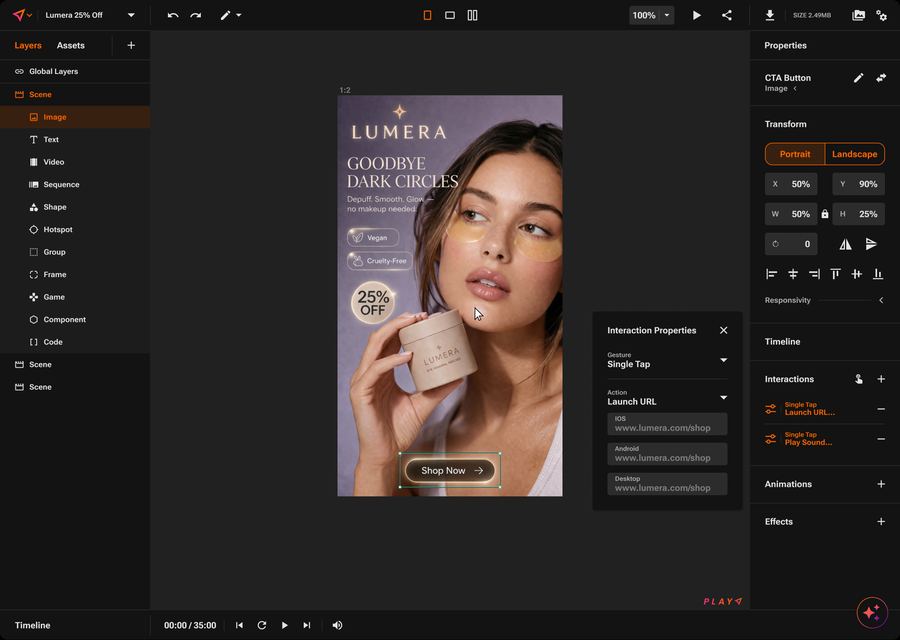
Task: Select the Image layer type
Action: [x=75, y=117]
